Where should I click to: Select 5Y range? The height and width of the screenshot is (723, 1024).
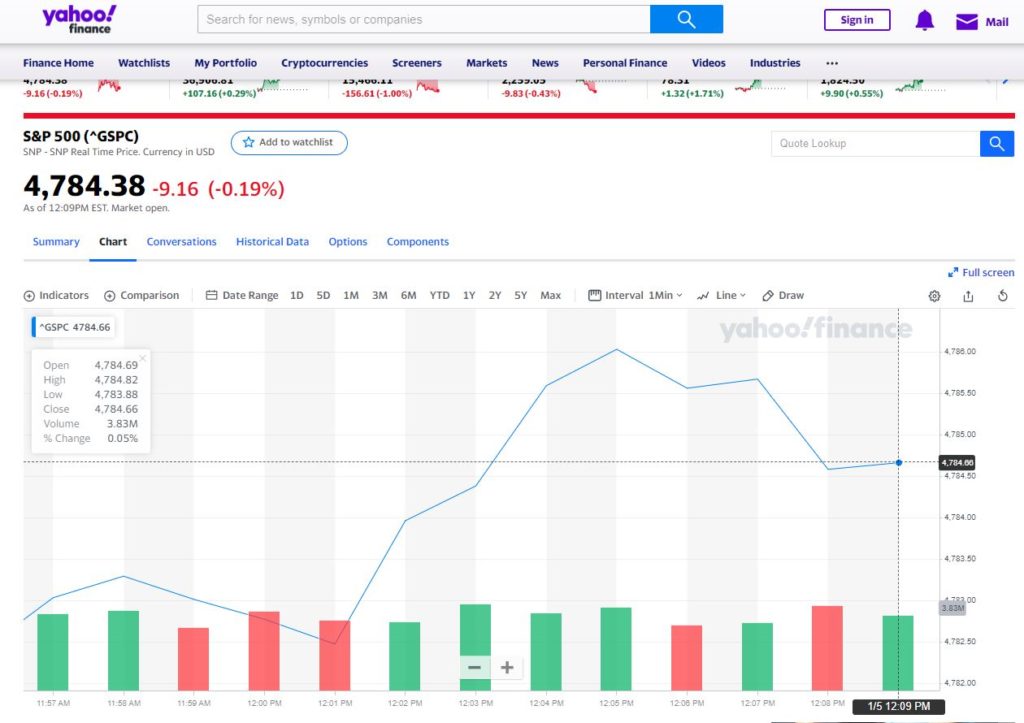pos(520,295)
